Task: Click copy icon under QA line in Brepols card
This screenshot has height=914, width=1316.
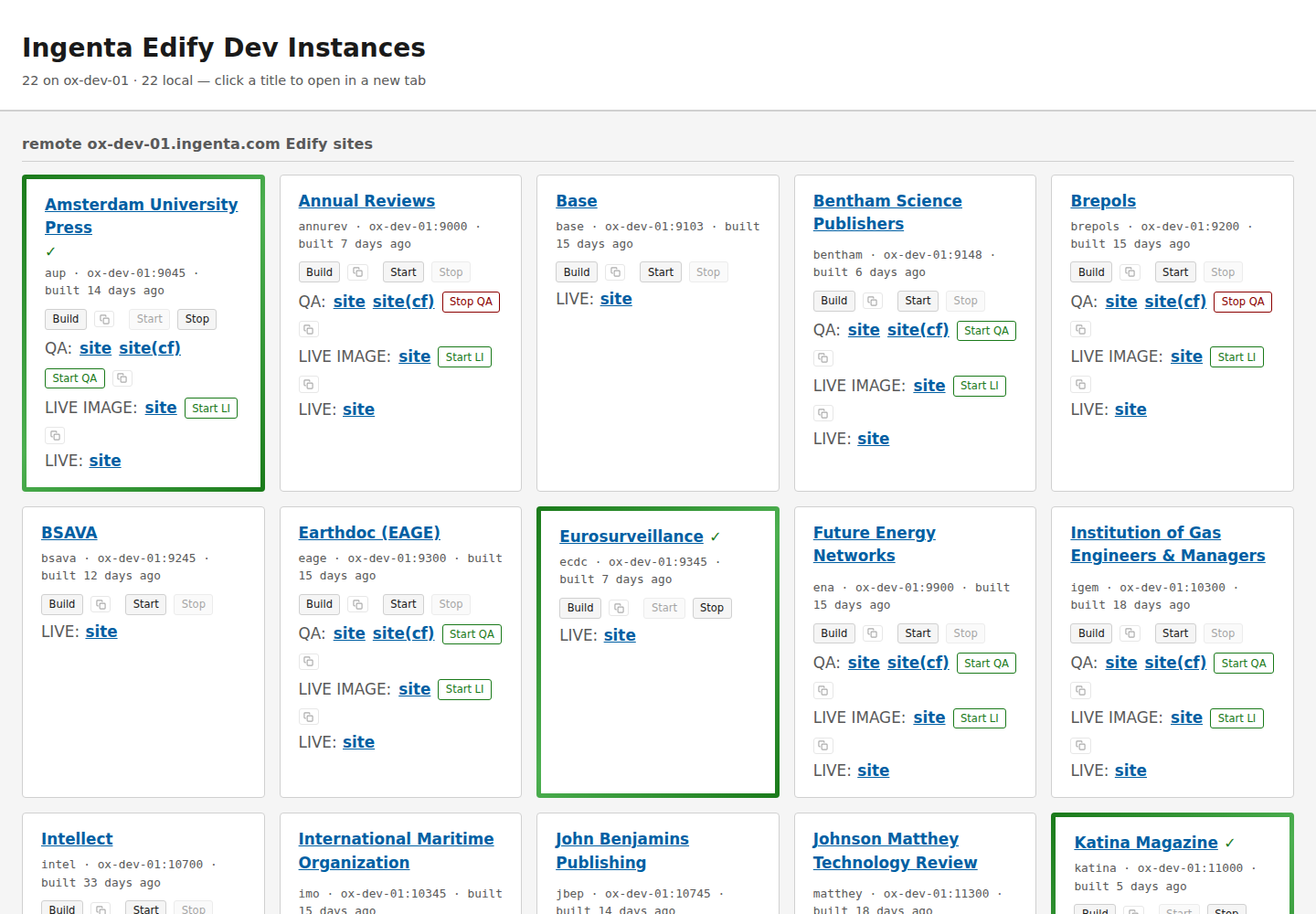Action: pyautogui.click(x=1081, y=329)
